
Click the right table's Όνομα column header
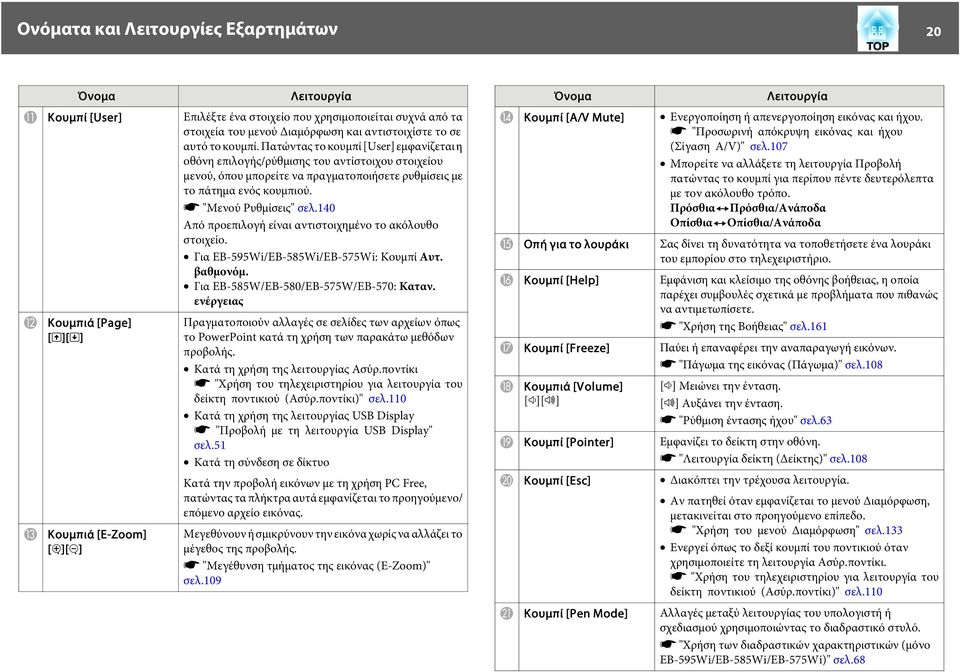click(573, 96)
